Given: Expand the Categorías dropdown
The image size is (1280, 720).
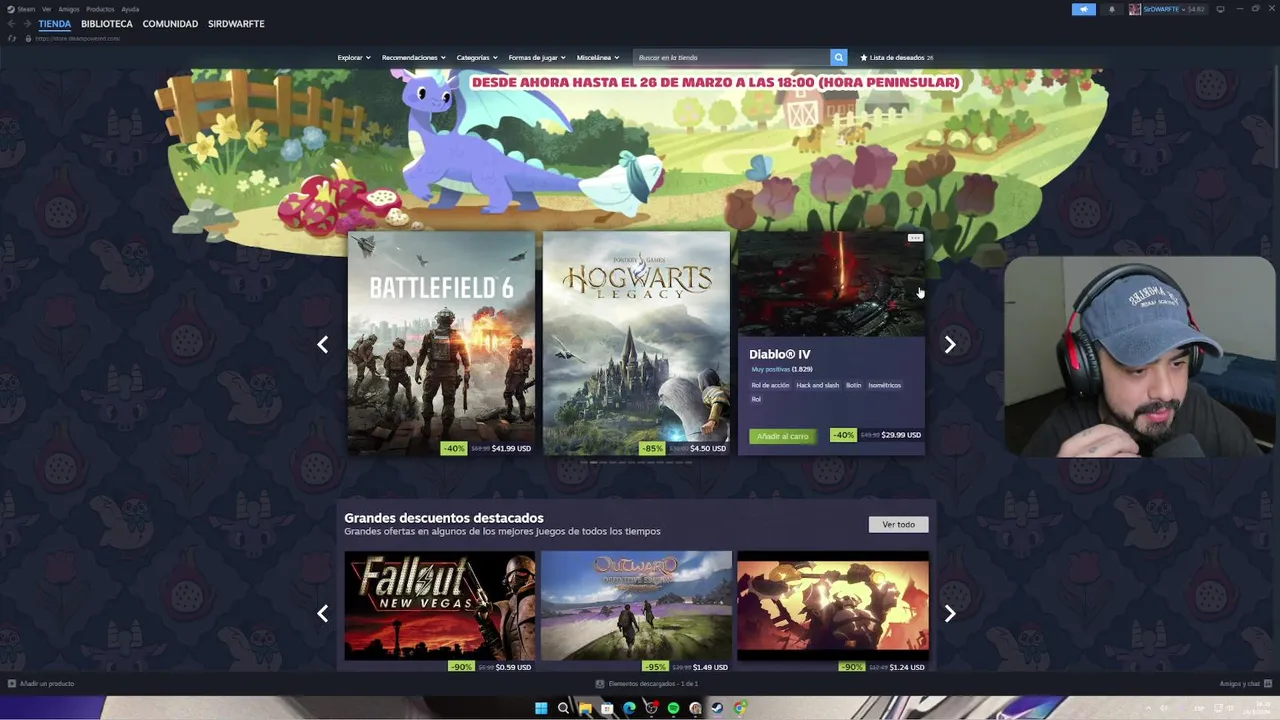Looking at the screenshot, I should point(477,57).
